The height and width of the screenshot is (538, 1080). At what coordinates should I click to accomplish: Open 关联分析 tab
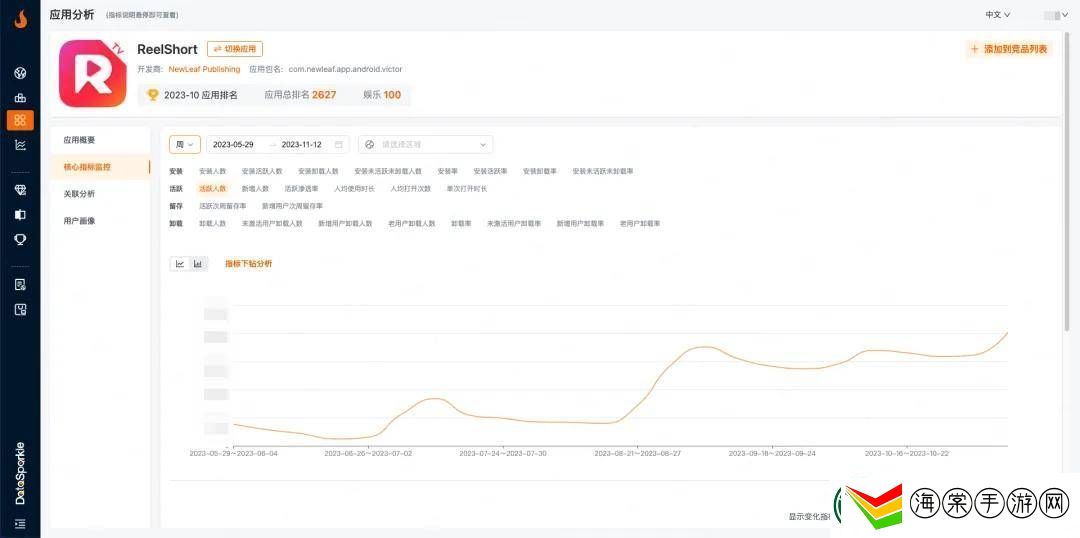click(x=79, y=194)
